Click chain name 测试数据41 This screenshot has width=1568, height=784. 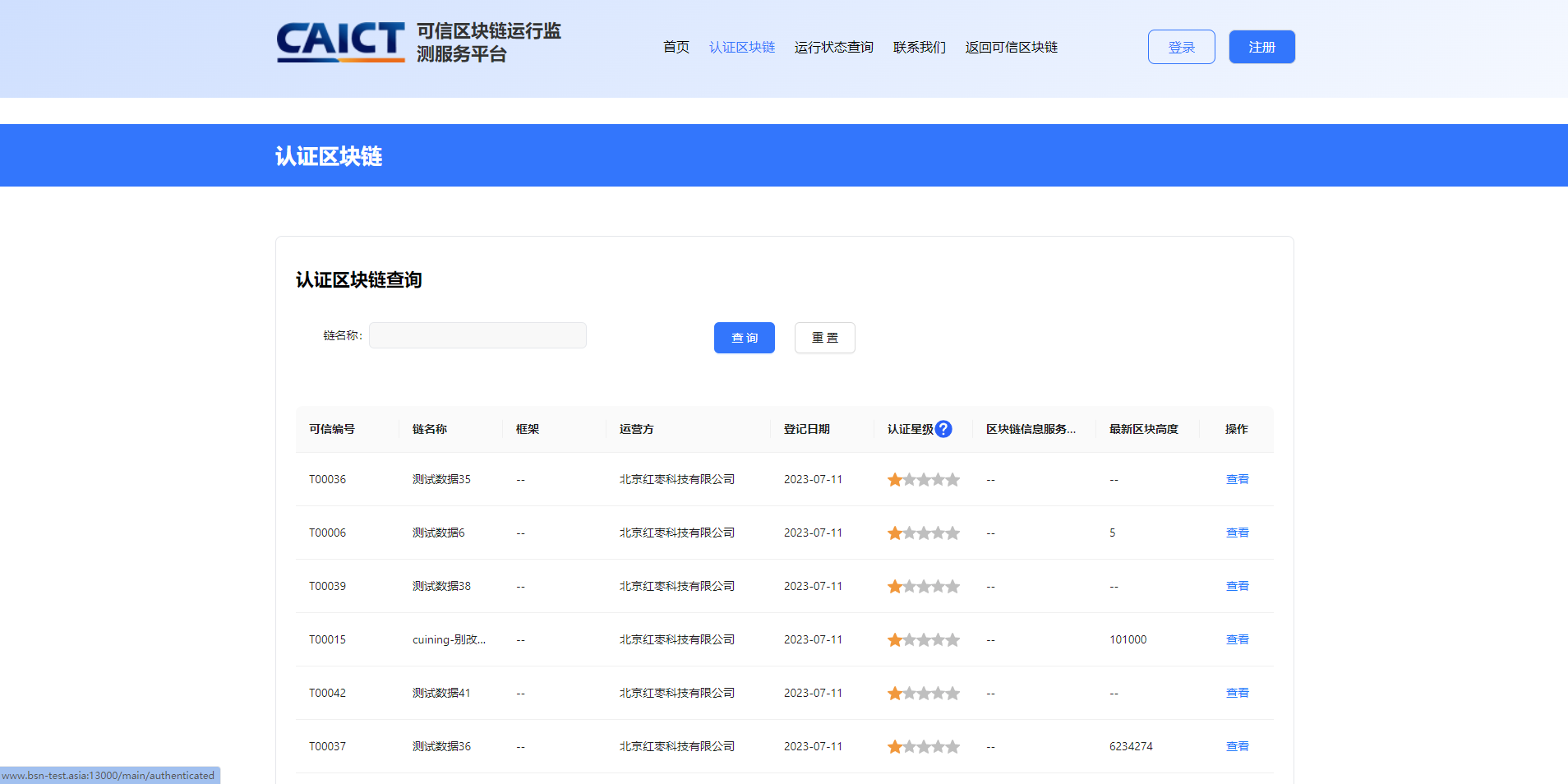tap(441, 693)
